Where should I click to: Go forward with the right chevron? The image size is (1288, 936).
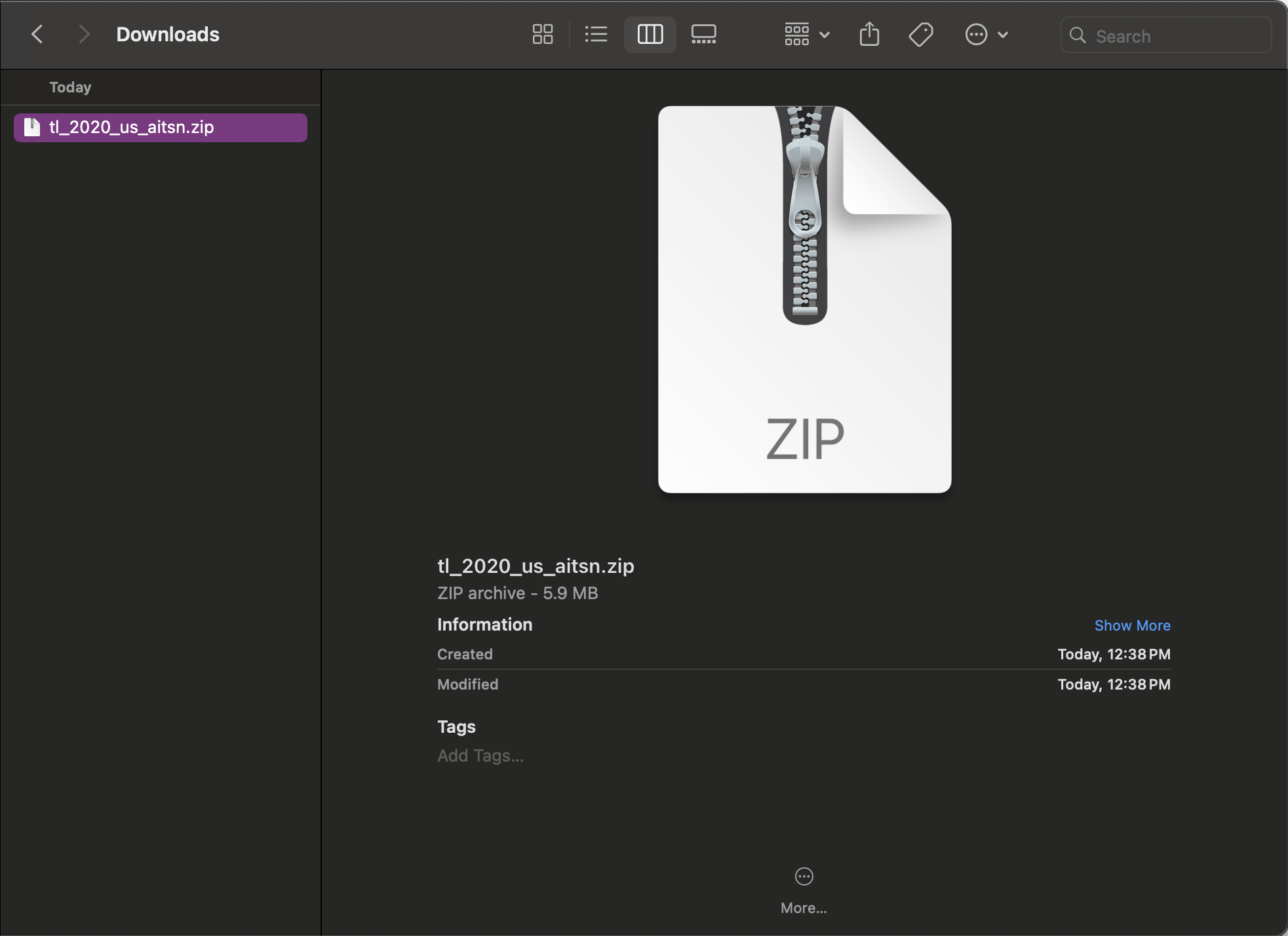coord(83,34)
